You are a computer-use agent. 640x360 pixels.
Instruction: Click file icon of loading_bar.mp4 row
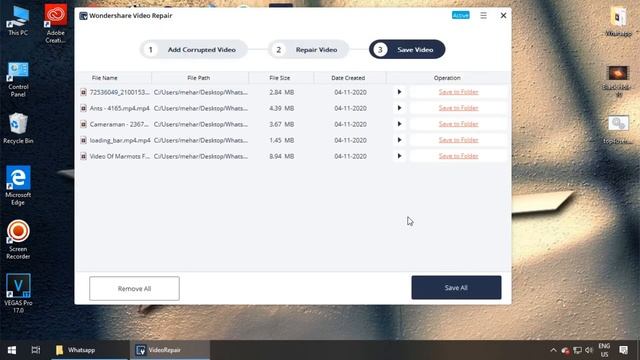(83, 140)
